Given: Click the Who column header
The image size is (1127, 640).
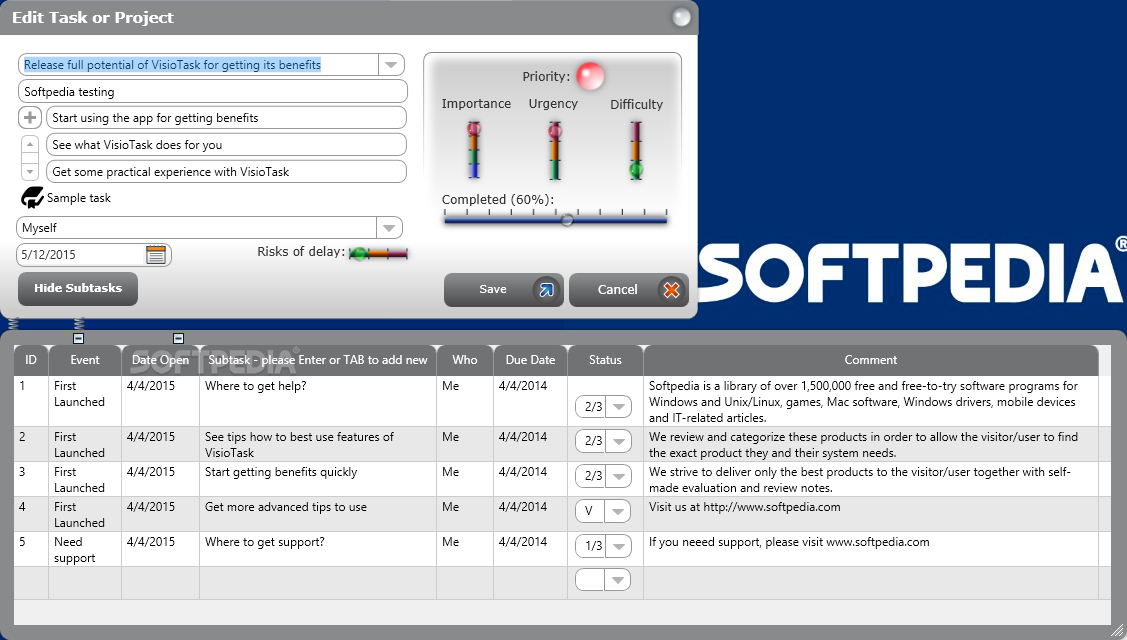Looking at the screenshot, I should (x=465, y=360).
